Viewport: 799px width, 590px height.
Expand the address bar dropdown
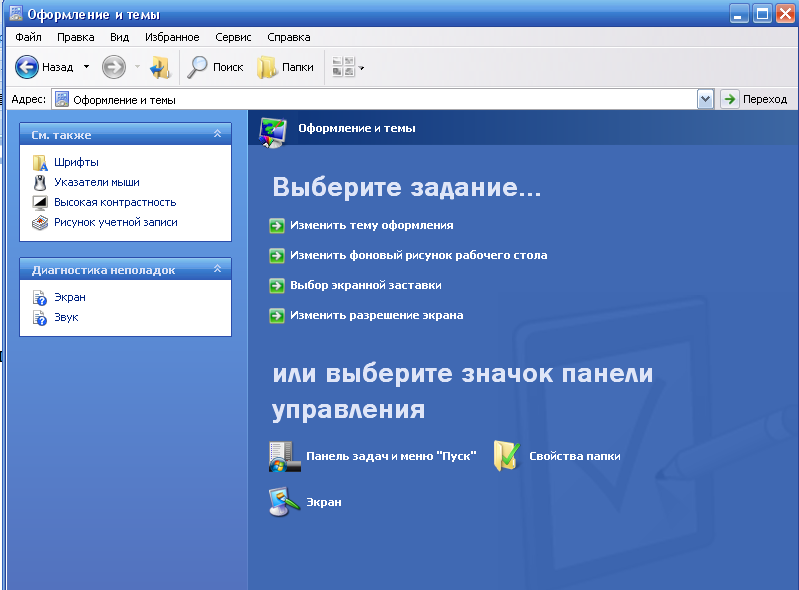705,99
